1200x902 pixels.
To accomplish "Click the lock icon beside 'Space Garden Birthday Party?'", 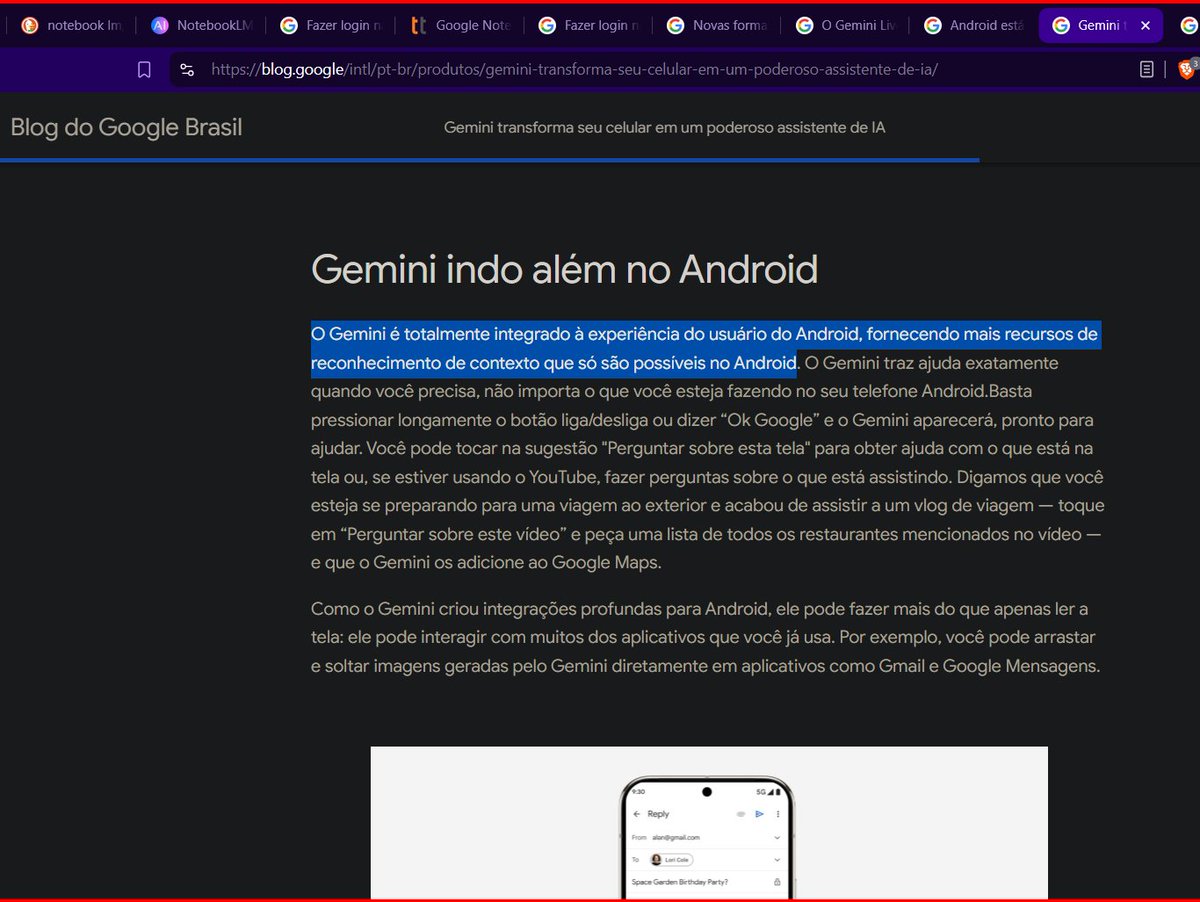I will (777, 882).
